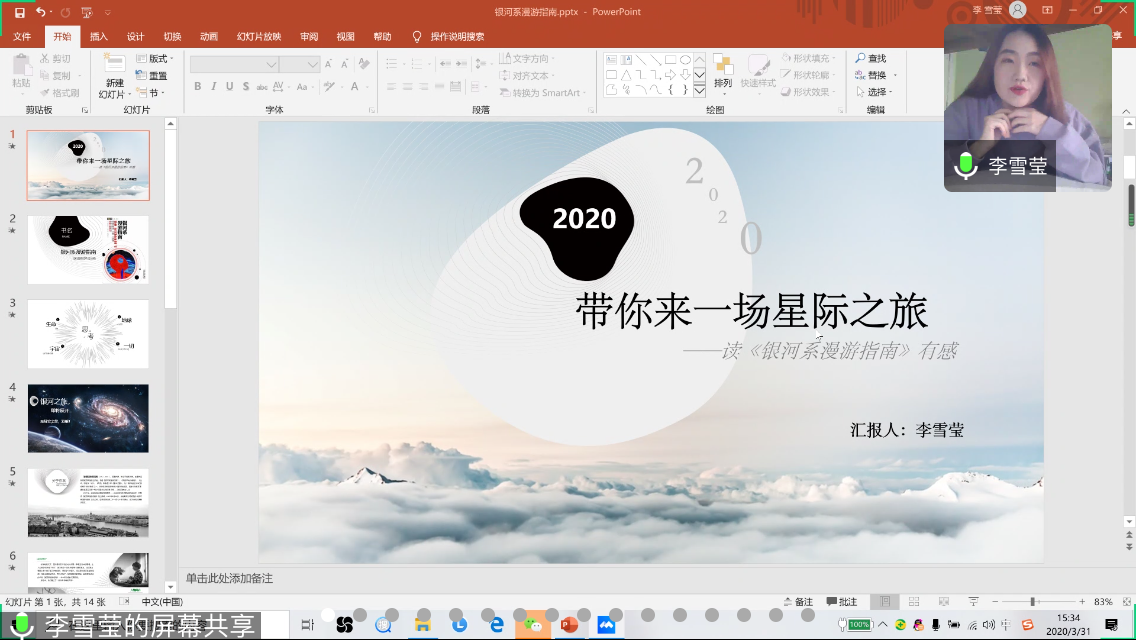Expand the shapes gallery more arrow
This screenshot has height=640, width=1136.
(x=699, y=91)
